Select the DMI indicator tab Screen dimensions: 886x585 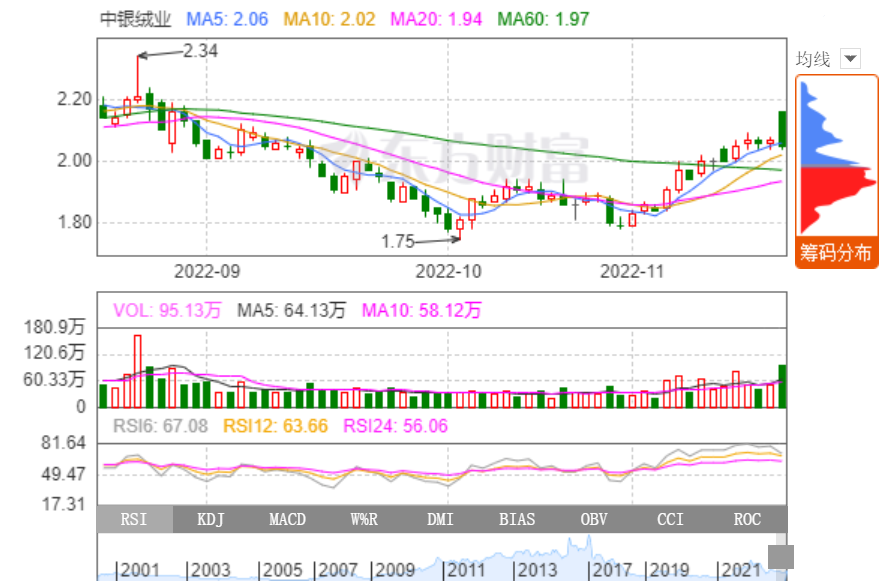click(440, 519)
